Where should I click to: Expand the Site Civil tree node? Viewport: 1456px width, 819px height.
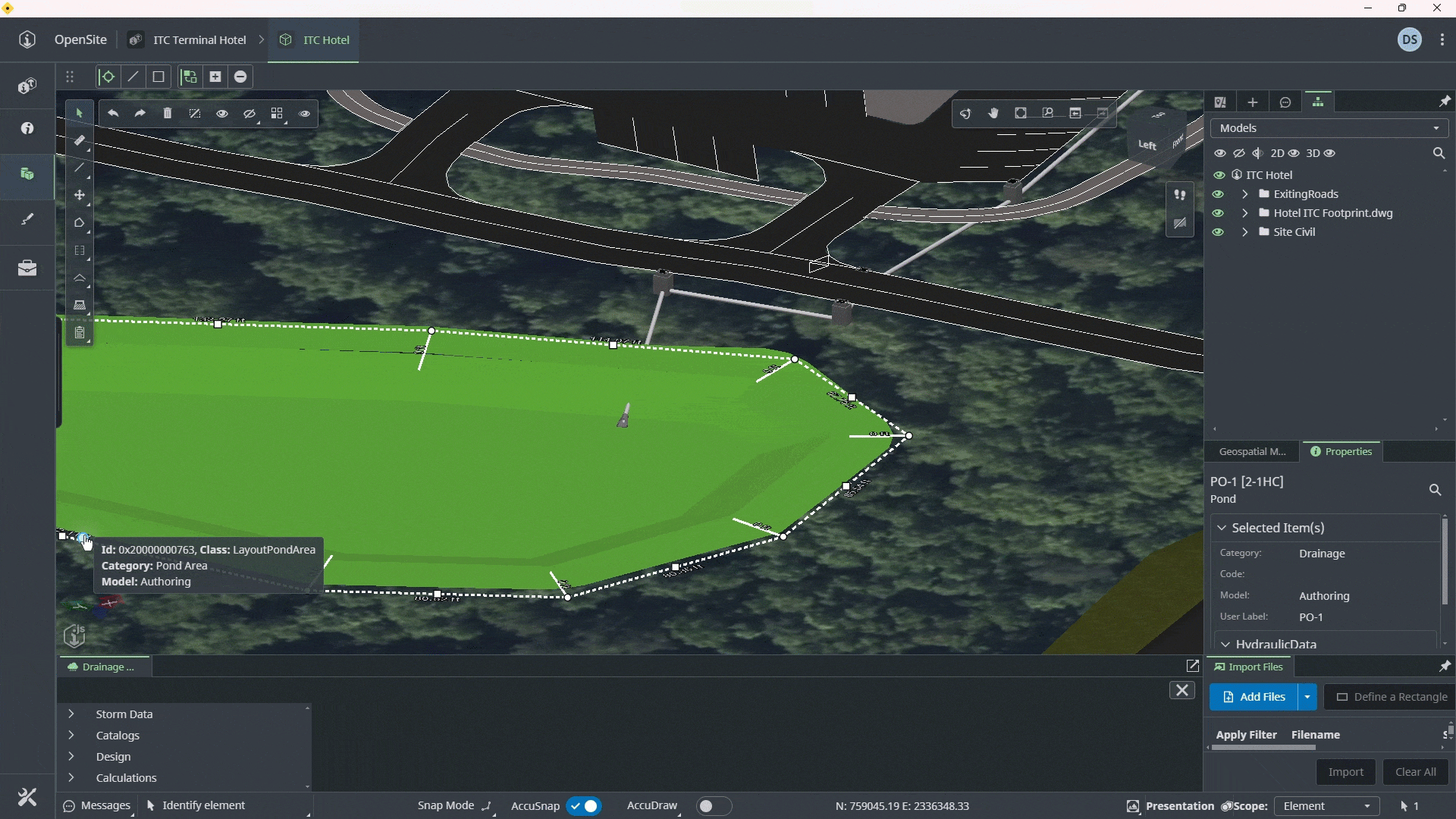pos(1245,232)
